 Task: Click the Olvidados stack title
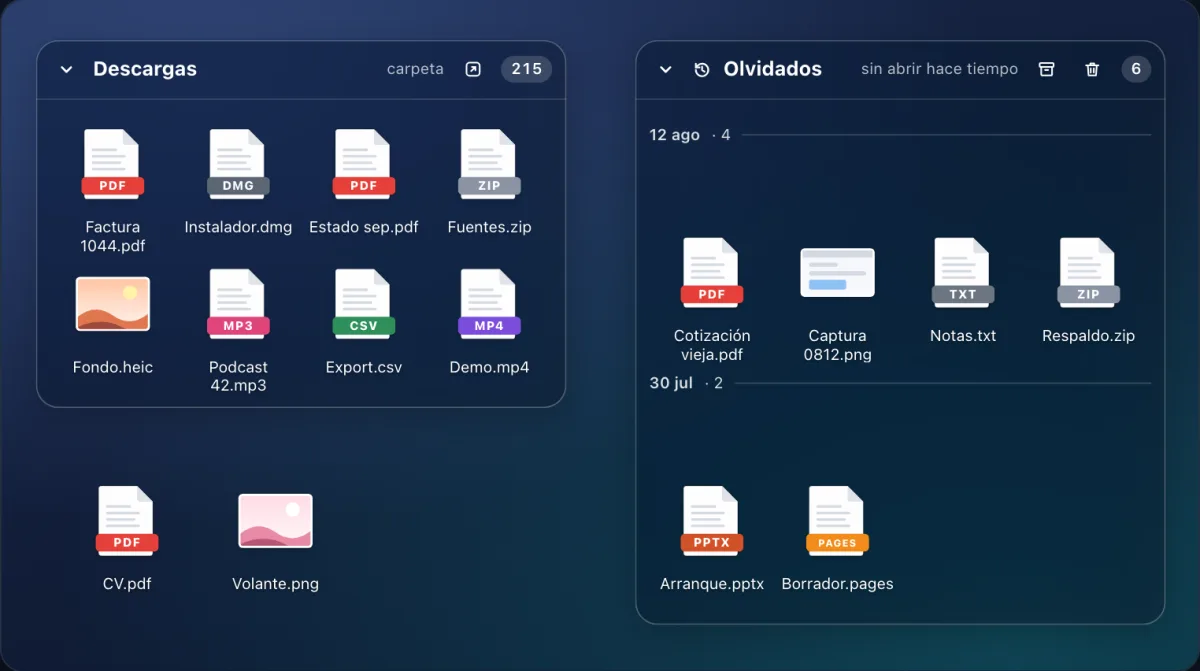pyautogui.click(x=773, y=69)
